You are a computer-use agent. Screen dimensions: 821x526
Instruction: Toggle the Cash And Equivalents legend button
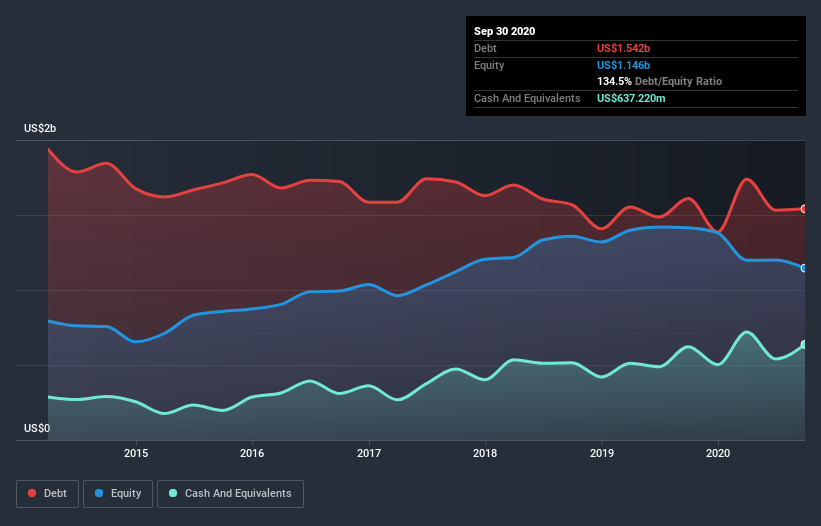pyautogui.click(x=230, y=494)
